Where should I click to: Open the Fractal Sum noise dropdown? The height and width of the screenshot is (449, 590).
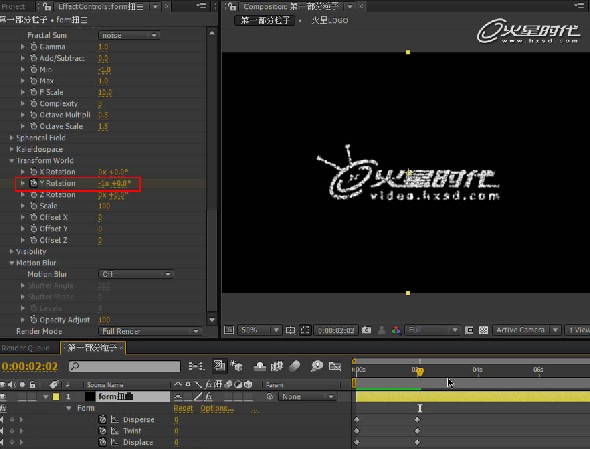[129, 35]
